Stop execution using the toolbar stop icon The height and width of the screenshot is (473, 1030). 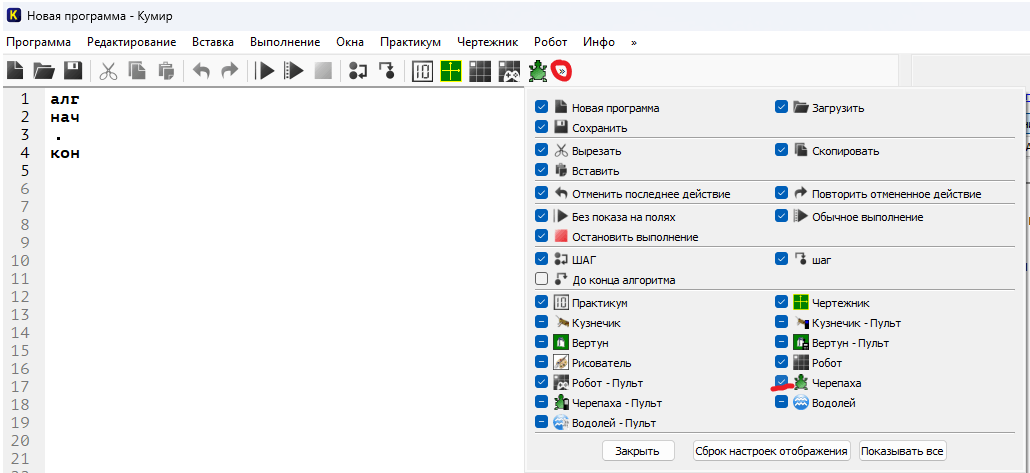click(x=322, y=71)
